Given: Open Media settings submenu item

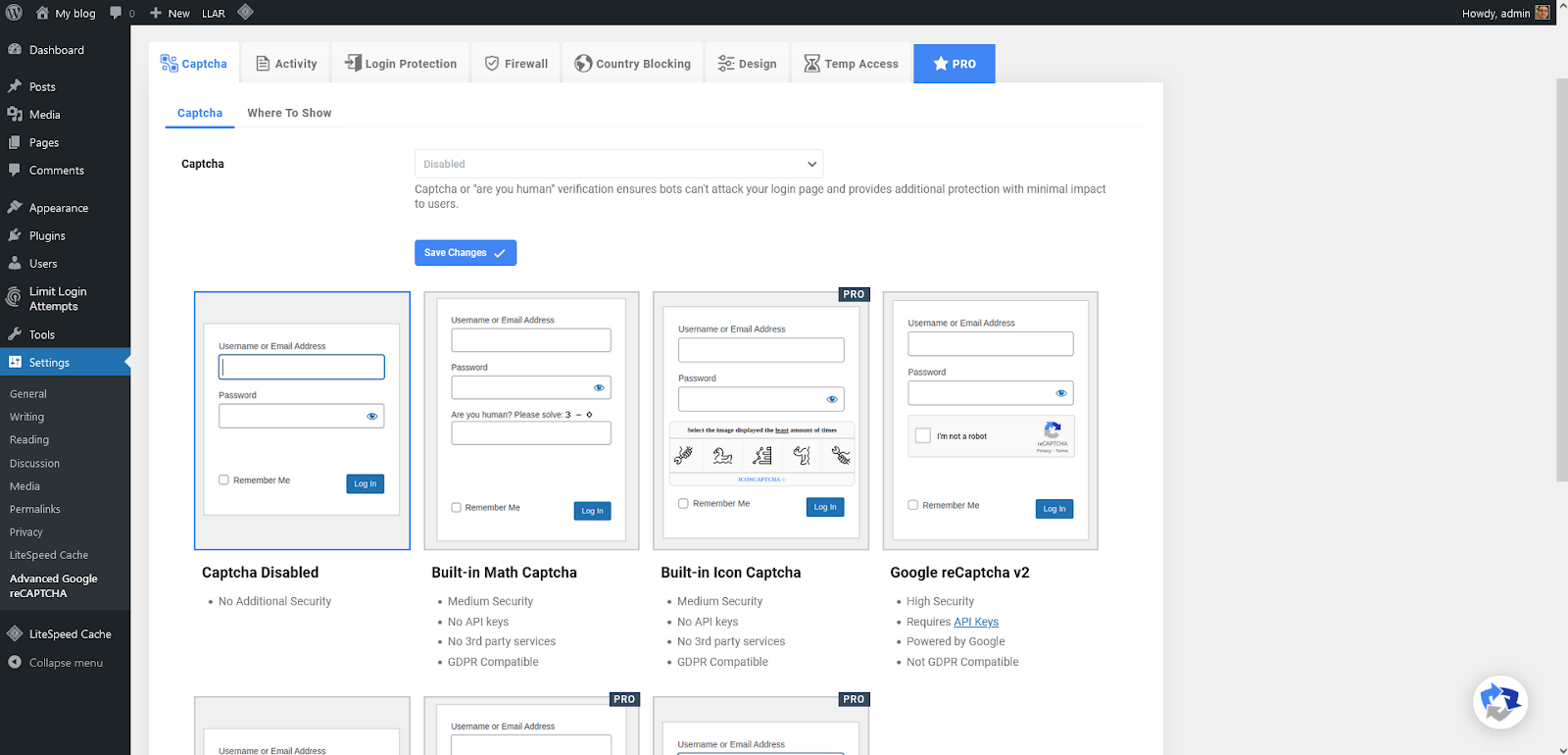Looking at the screenshot, I should tap(24, 486).
